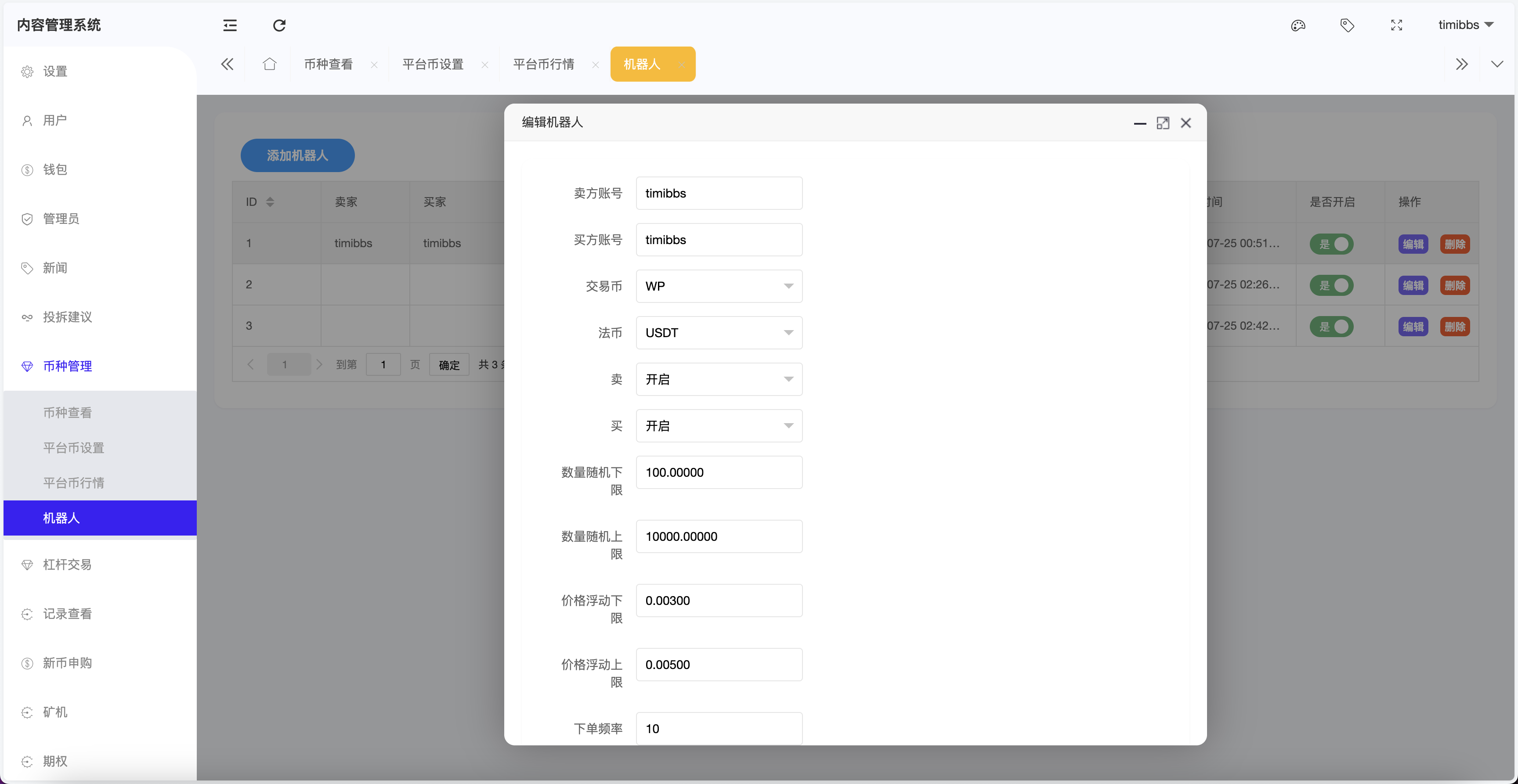
Task: Collapse the sidebar menu icon
Action: tap(230, 25)
